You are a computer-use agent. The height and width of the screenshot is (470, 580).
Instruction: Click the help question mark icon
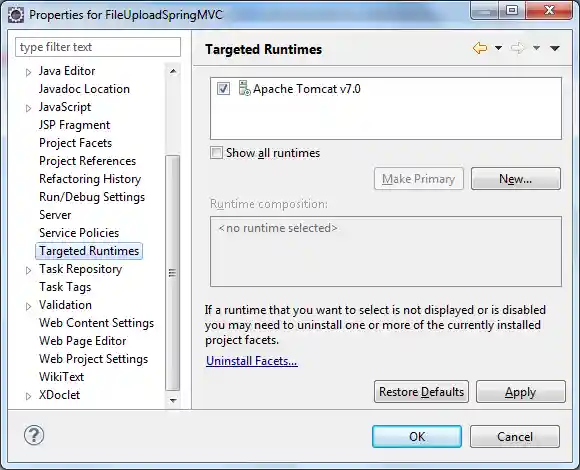coord(34,435)
